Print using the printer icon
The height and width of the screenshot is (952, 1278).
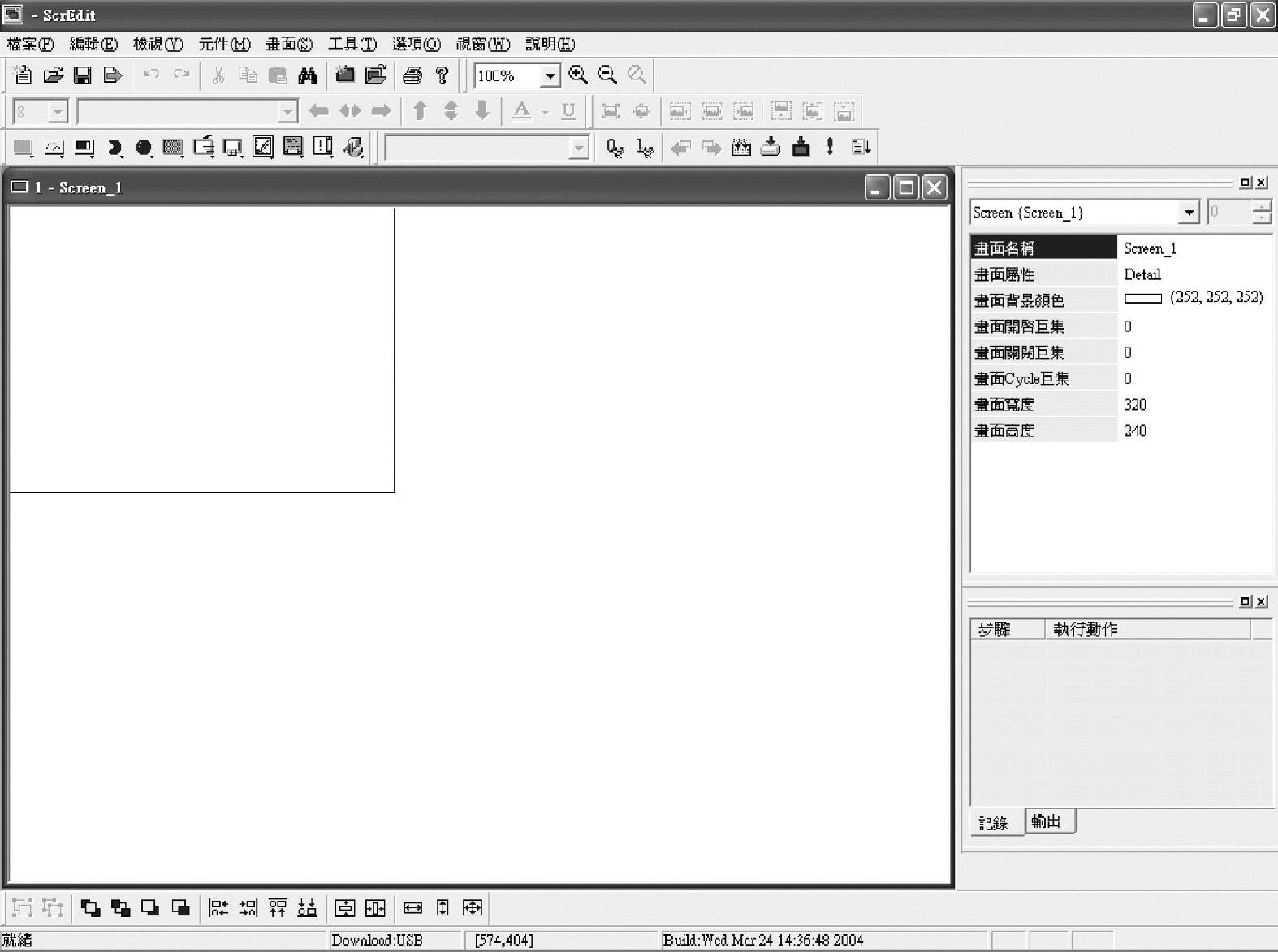pyautogui.click(x=412, y=75)
